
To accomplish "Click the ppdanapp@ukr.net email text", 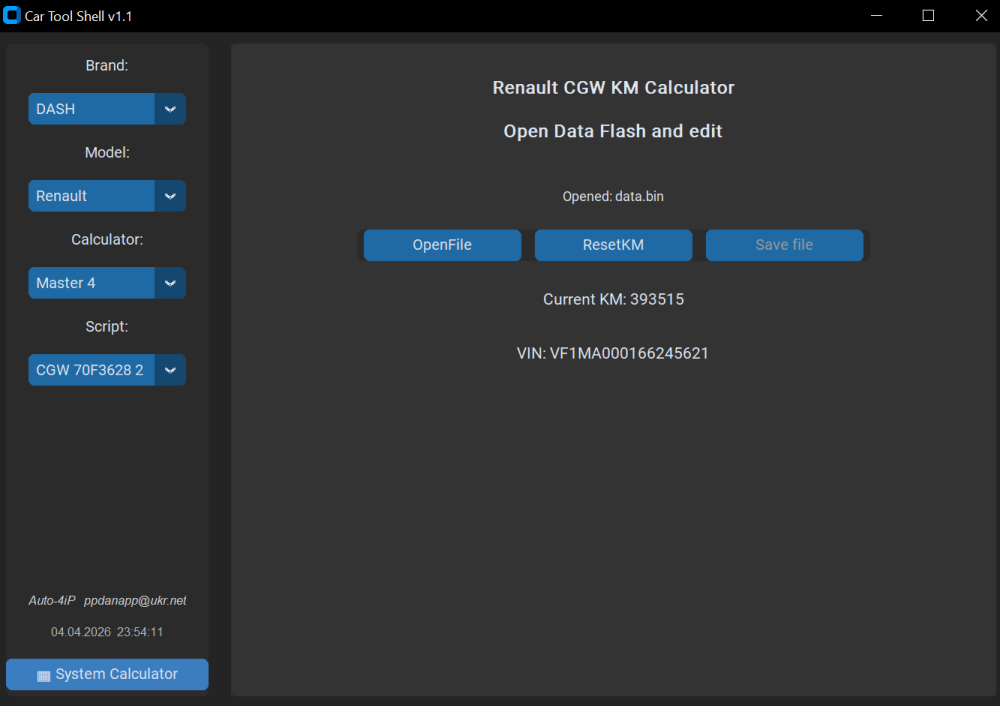I will click(135, 601).
